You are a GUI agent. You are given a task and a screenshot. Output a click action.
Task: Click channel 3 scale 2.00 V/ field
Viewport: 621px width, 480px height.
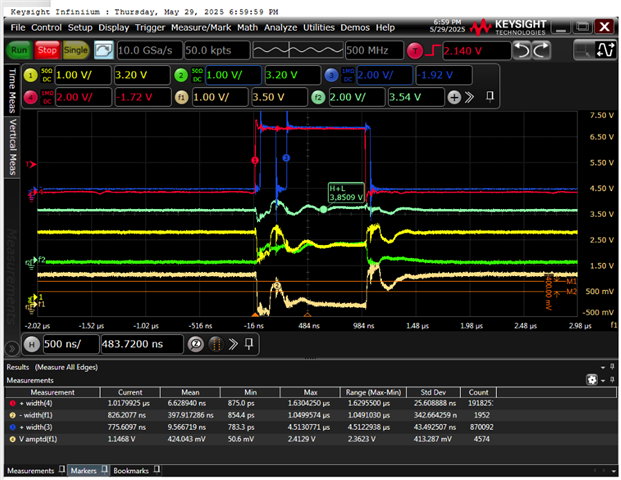coord(384,75)
